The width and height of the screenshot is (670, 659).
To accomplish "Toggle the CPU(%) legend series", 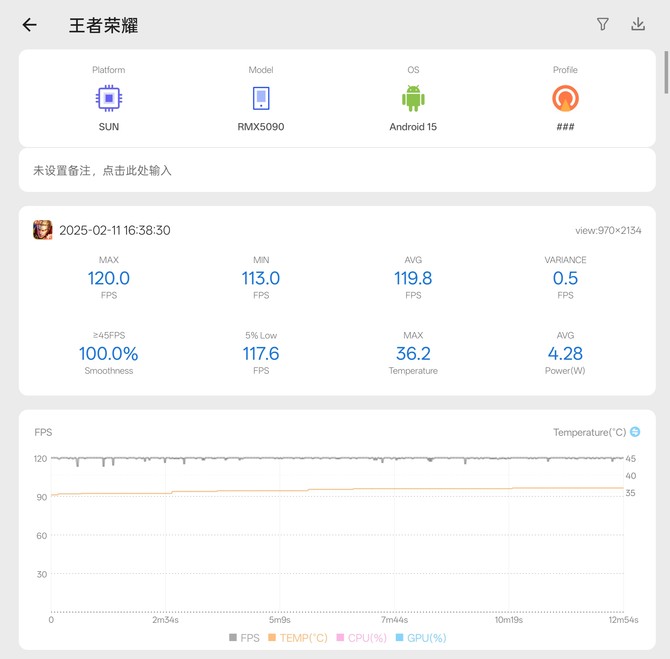I will tap(361, 638).
